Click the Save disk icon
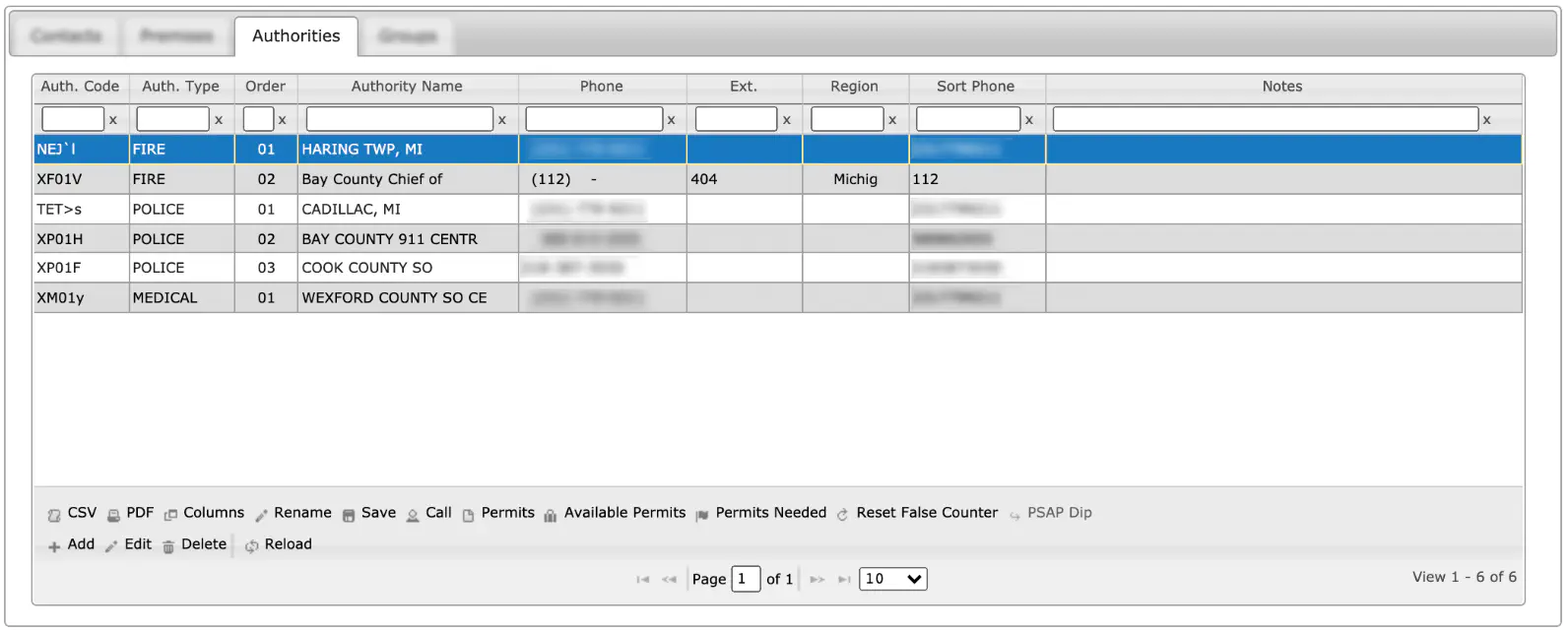 coord(349,515)
